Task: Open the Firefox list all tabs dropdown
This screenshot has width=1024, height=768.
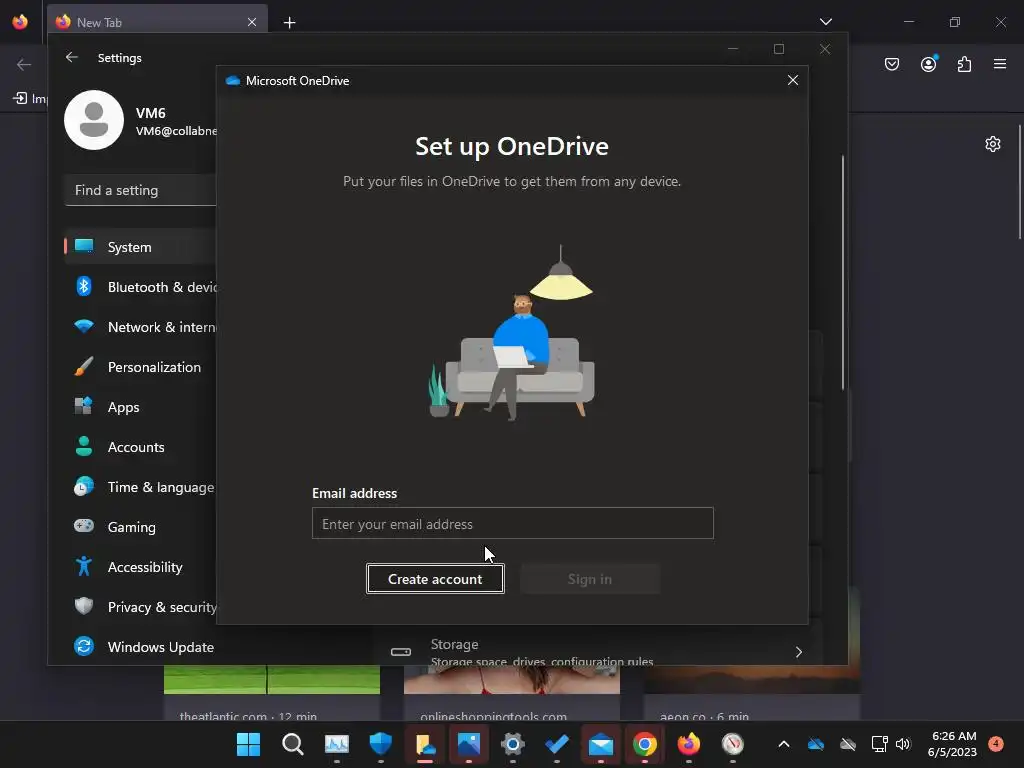Action: pyautogui.click(x=825, y=22)
